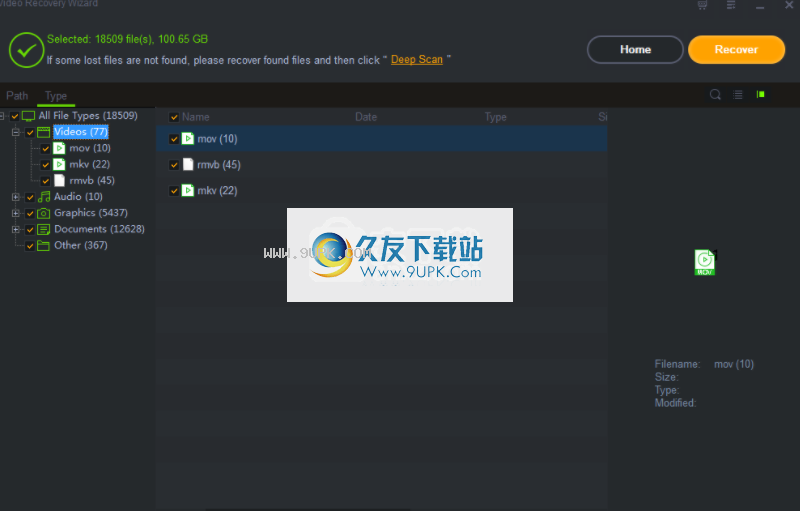Uncheck the rmvb (45) tree checkbox
The image size is (800, 511).
point(45,181)
